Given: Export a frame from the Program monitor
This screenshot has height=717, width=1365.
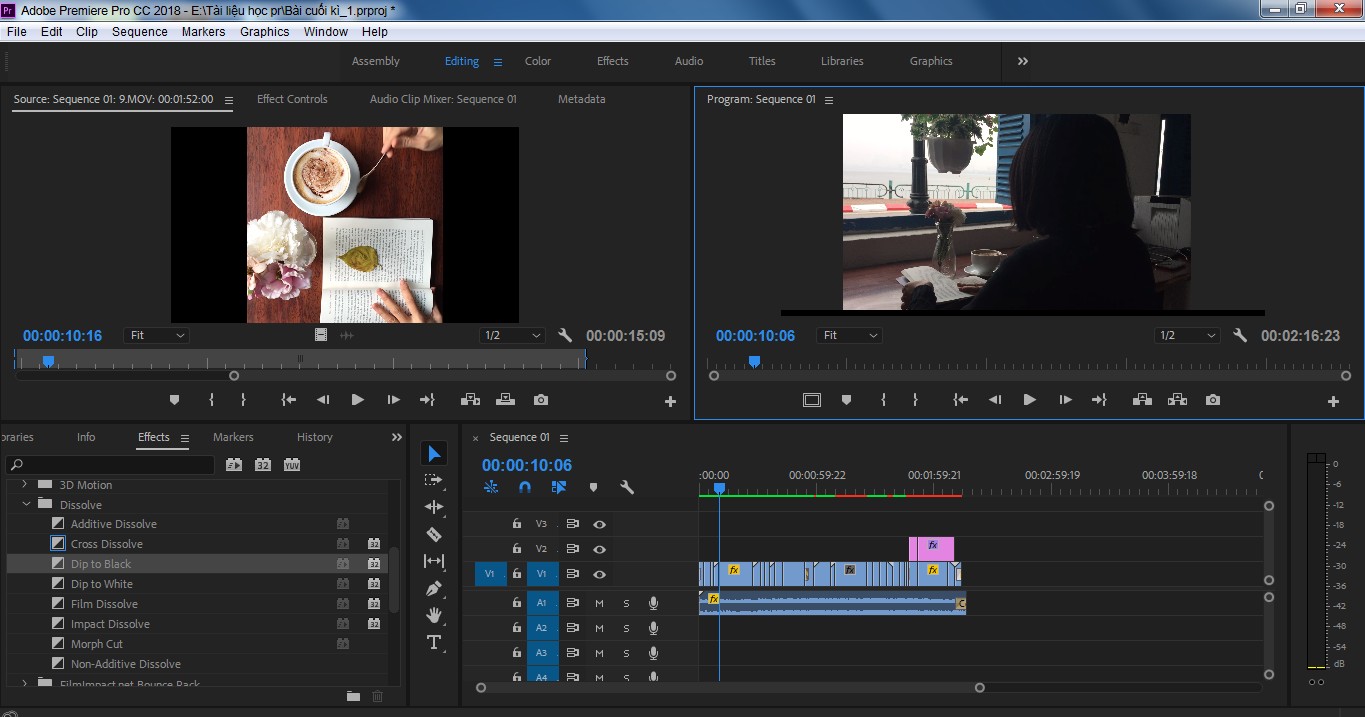Looking at the screenshot, I should tap(1213, 400).
